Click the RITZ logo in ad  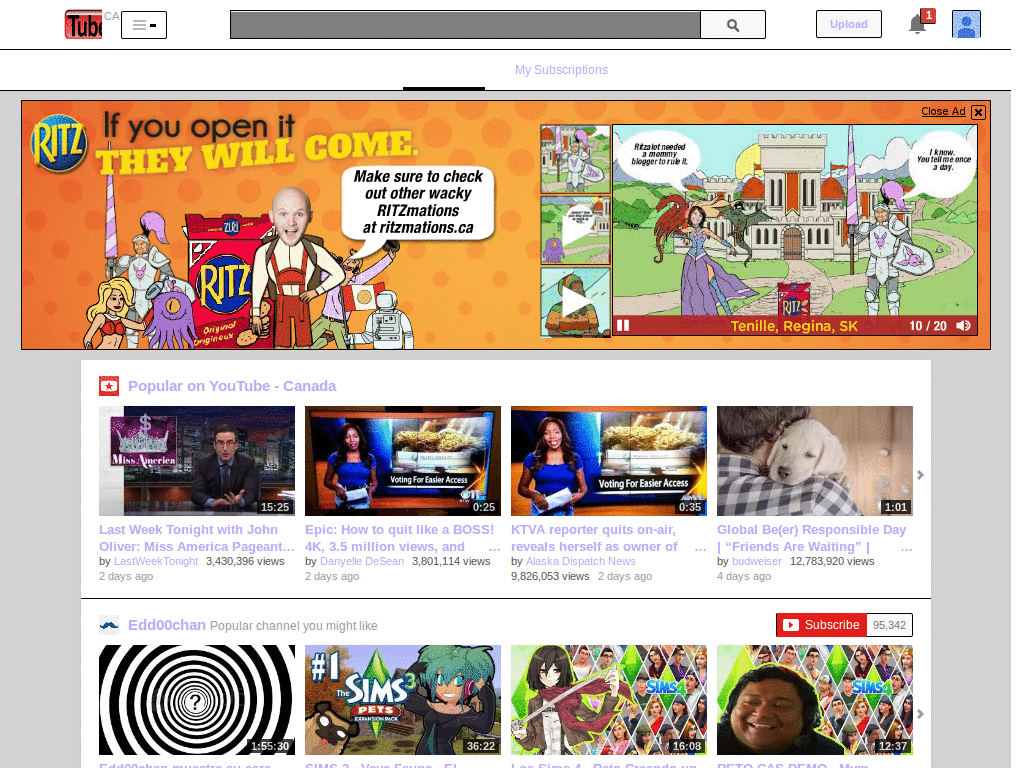59,143
